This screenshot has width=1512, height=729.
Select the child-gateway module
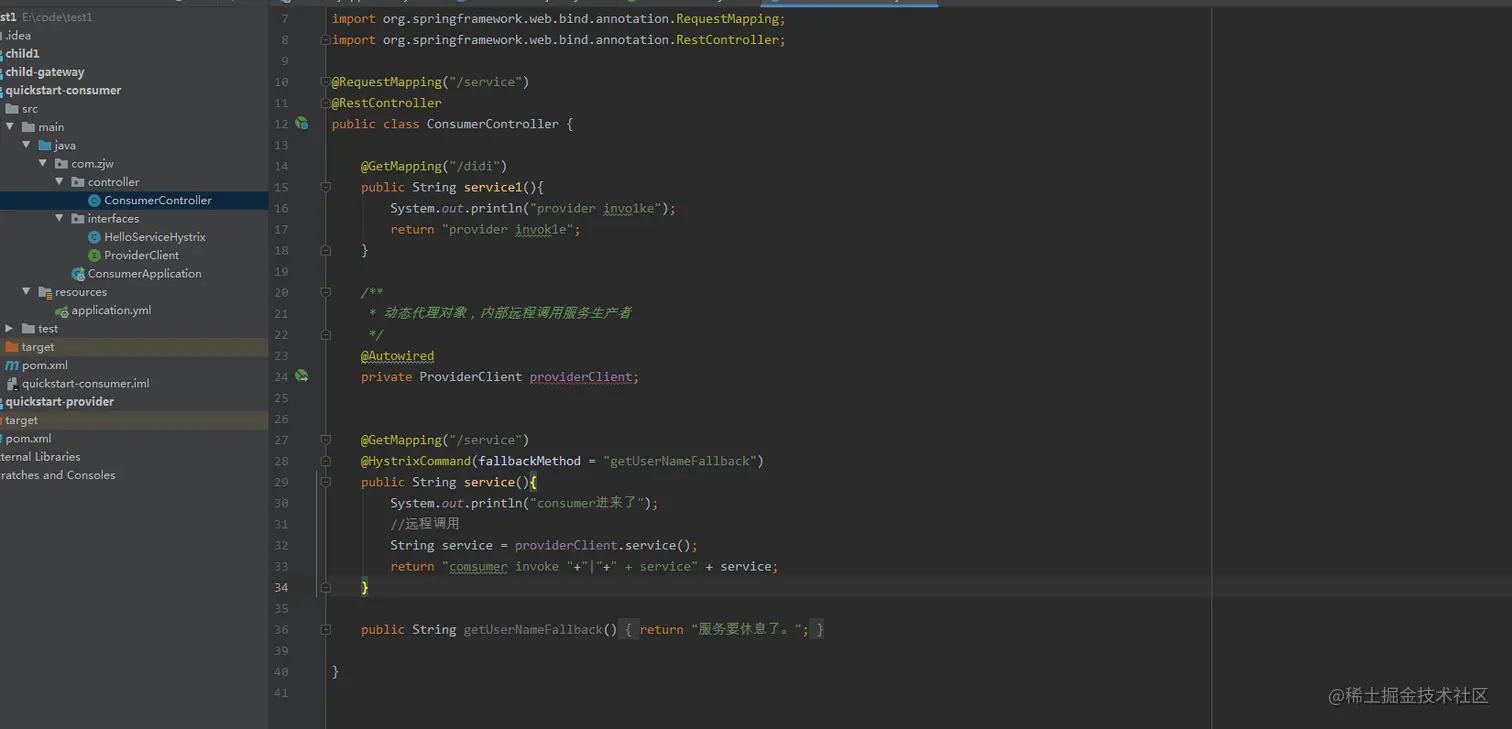coord(45,72)
